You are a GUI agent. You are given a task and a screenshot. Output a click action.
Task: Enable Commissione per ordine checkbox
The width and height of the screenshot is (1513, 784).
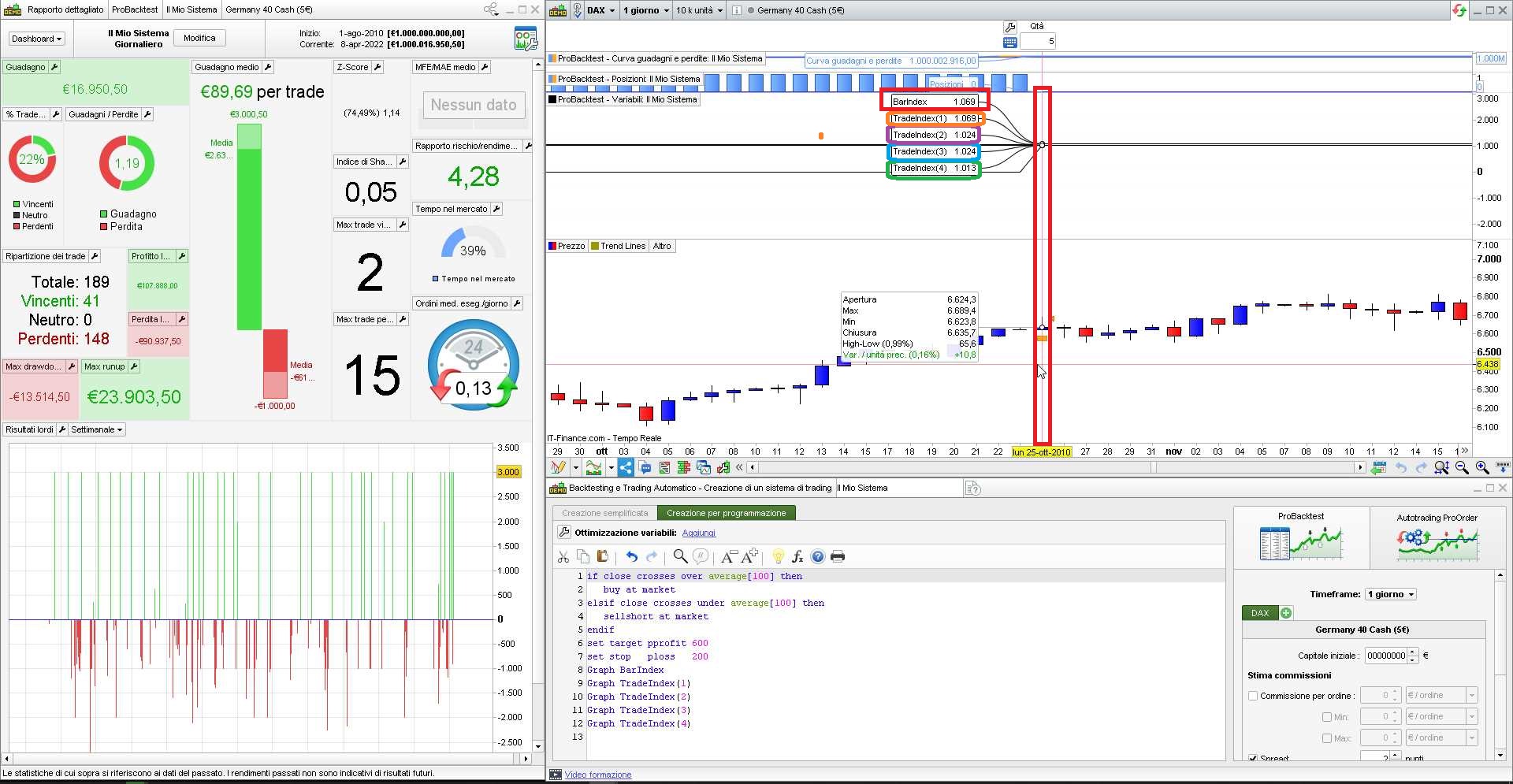[x=1253, y=696]
